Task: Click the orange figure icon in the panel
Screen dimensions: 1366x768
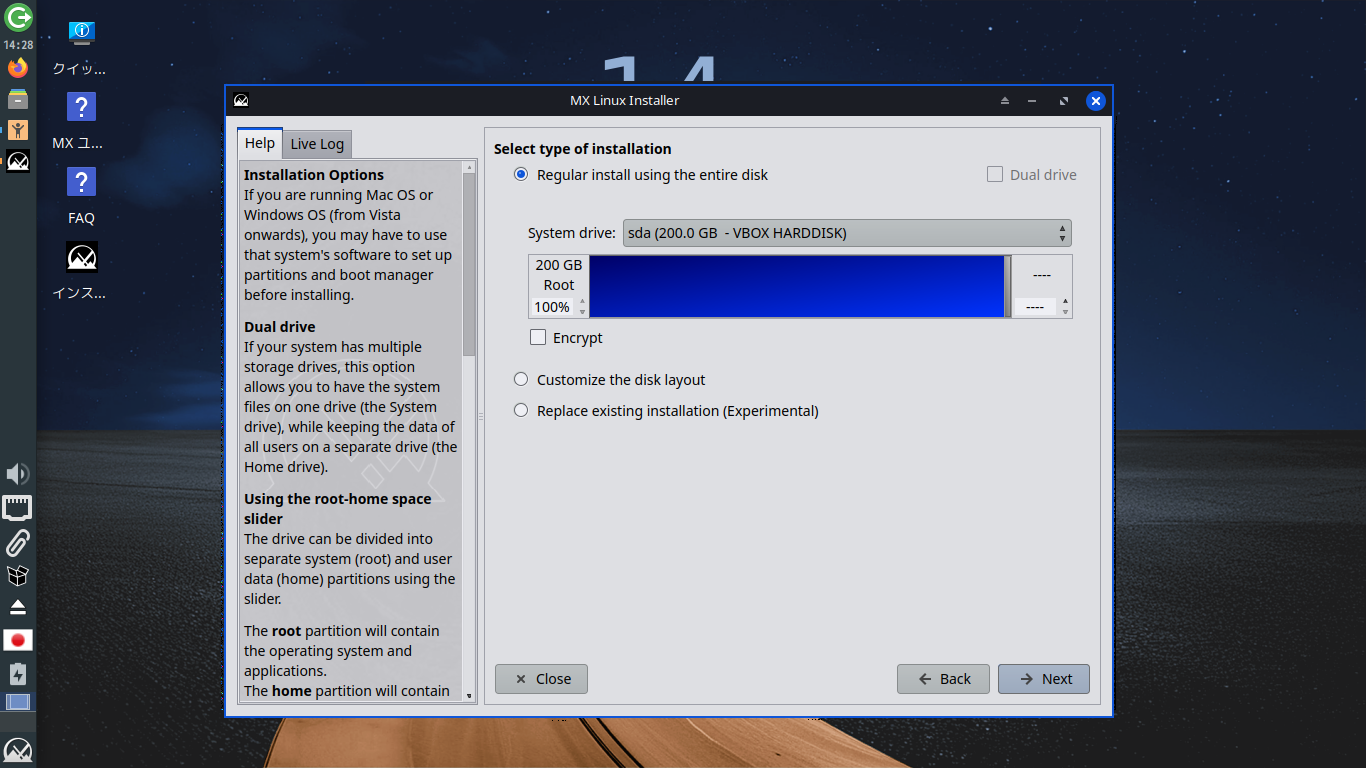Action: pos(18,130)
